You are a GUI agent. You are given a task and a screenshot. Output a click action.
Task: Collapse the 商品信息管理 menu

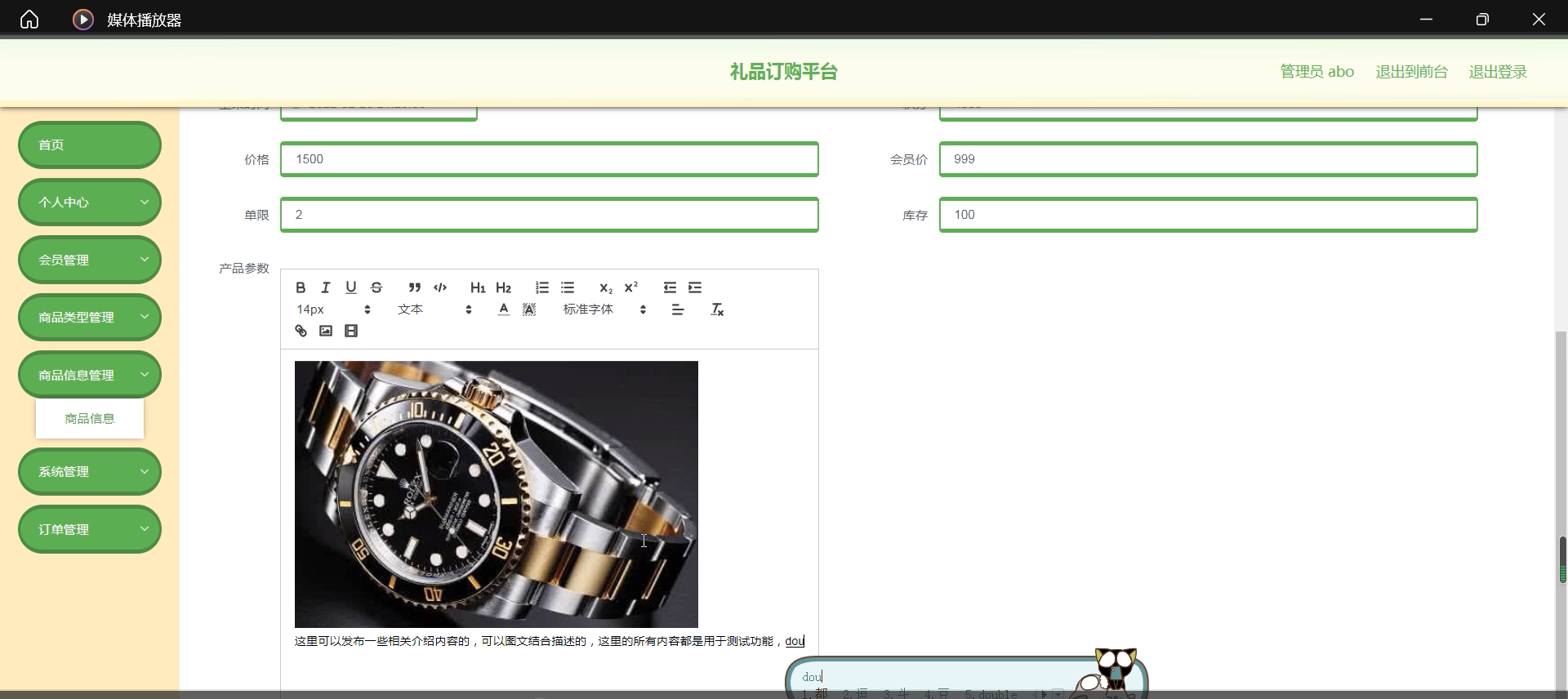click(x=90, y=375)
